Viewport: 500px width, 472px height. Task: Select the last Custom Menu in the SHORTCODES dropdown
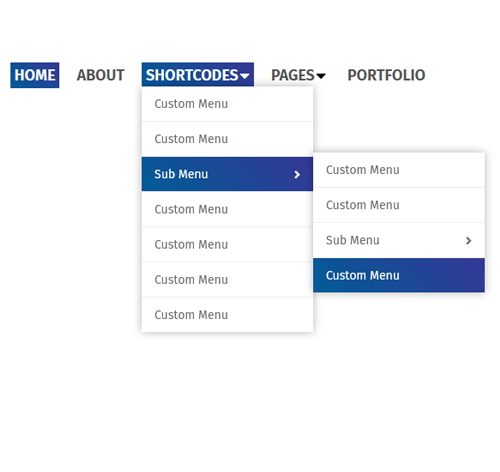point(227,315)
